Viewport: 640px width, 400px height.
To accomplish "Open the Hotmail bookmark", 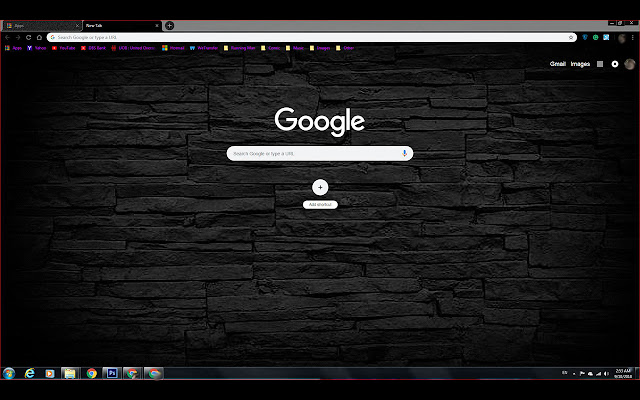I will point(173,48).
